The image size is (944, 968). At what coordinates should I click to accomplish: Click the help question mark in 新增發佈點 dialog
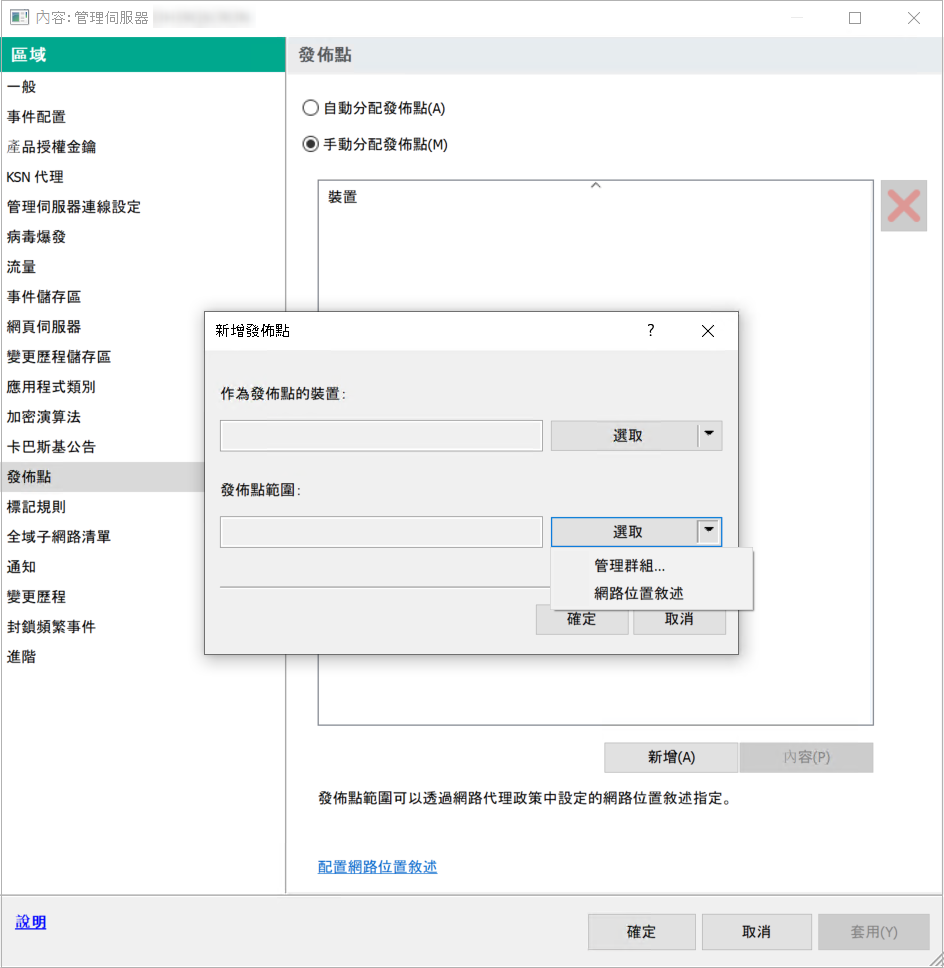[x=650, y=331]
